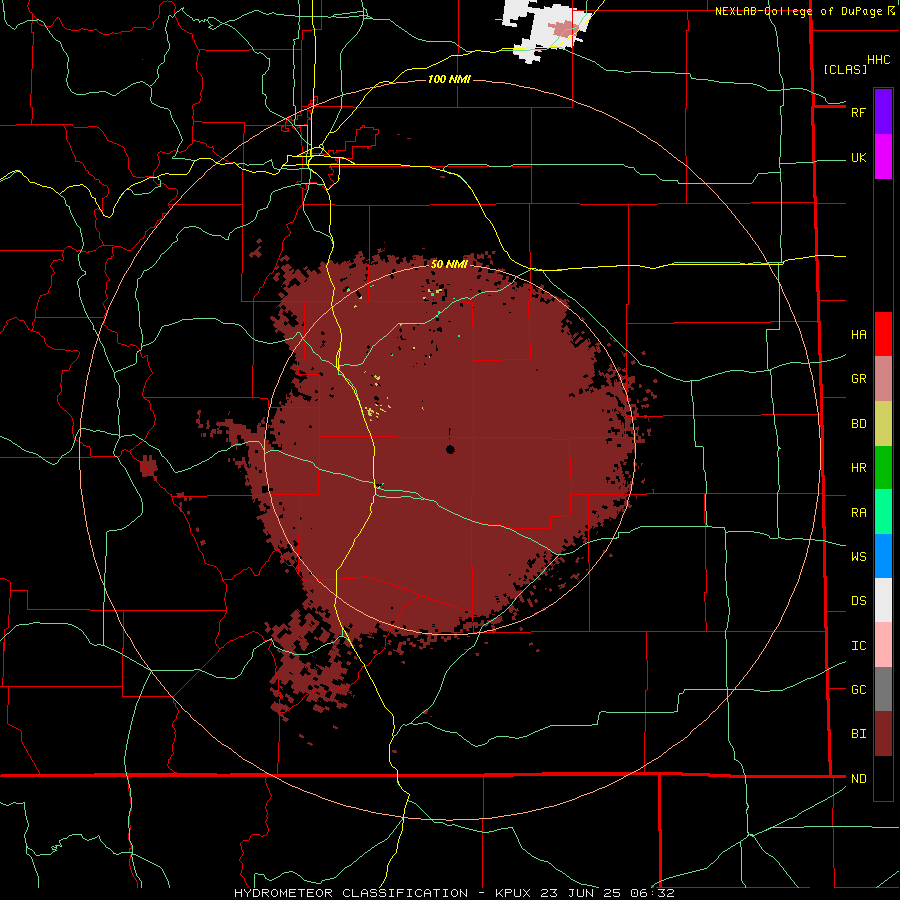Click the DS white legend swatch
Screen dimensions: 900x900
883,600
